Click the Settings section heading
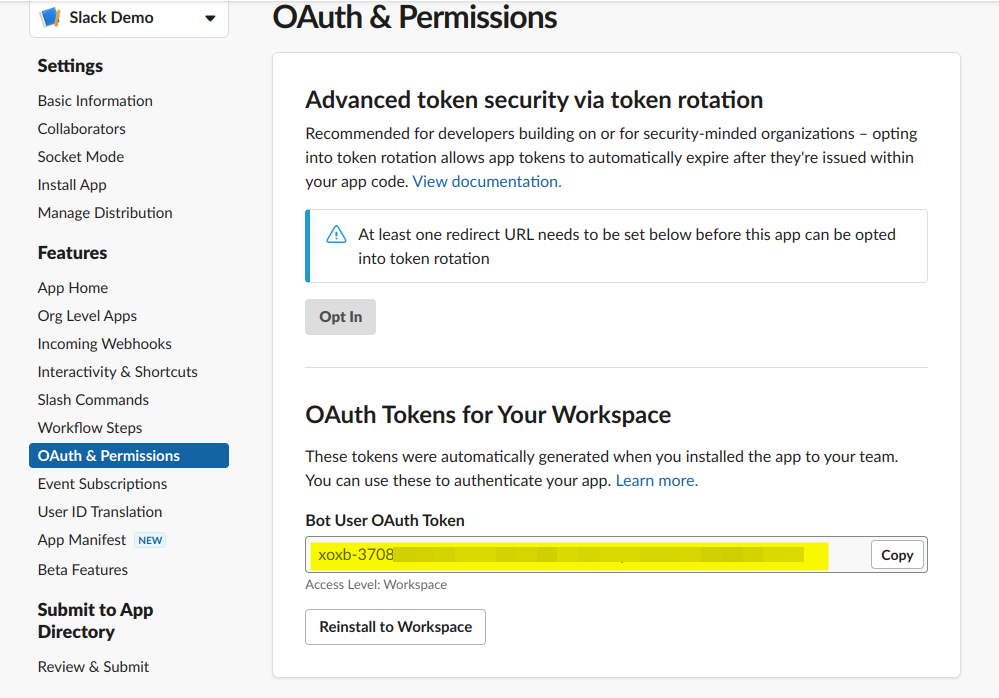This screenshot has width=999, height=698. (70, 66)
